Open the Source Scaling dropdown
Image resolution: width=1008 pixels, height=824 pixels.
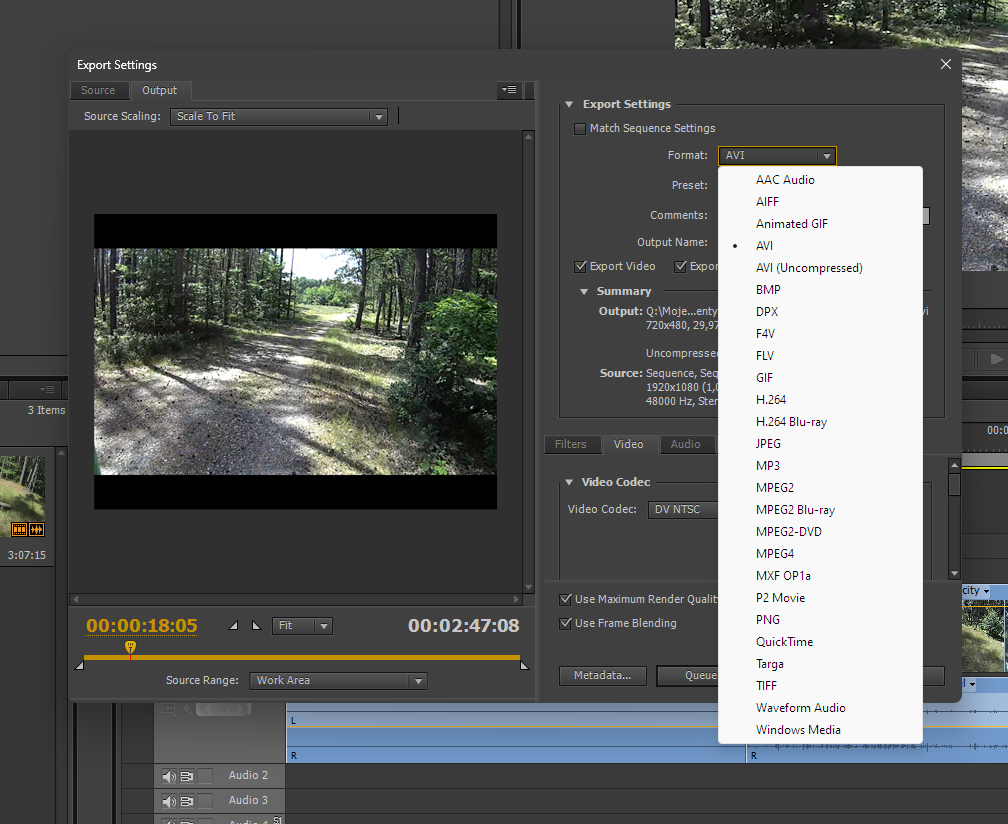tap(278, 117)
